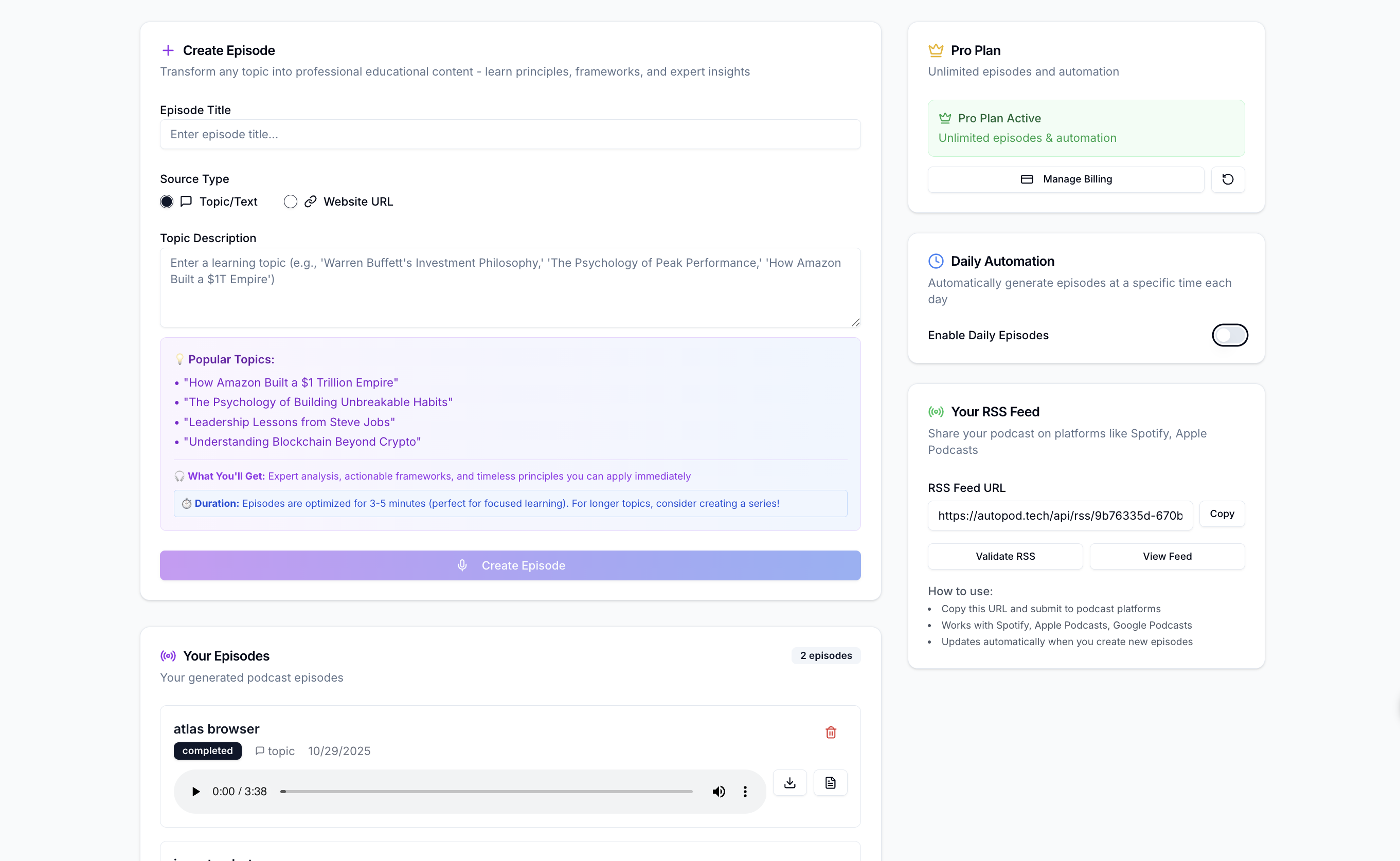Toggle Enable Daily Episodes switch

[1229, 335]
